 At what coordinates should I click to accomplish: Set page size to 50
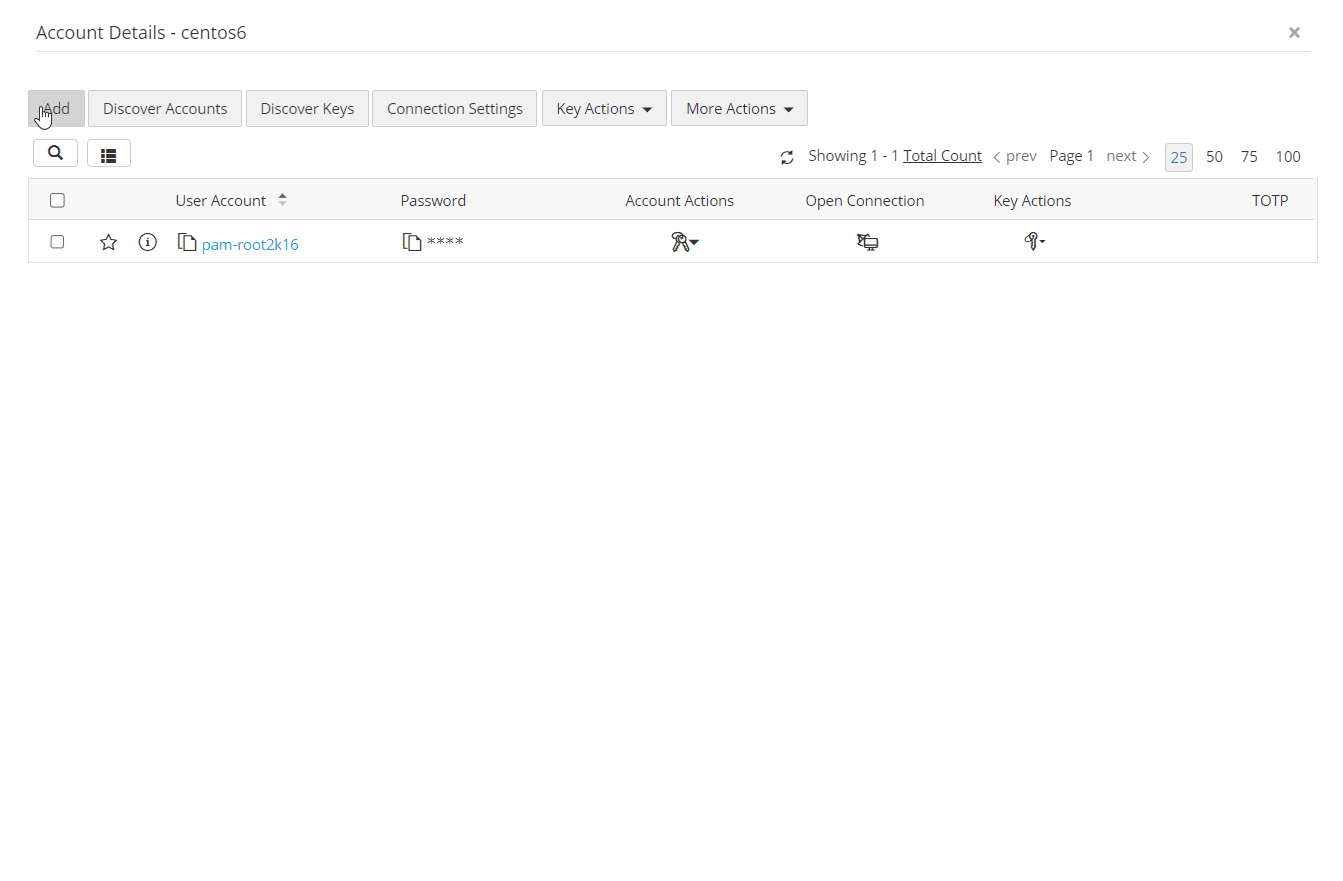[1214, 157]
